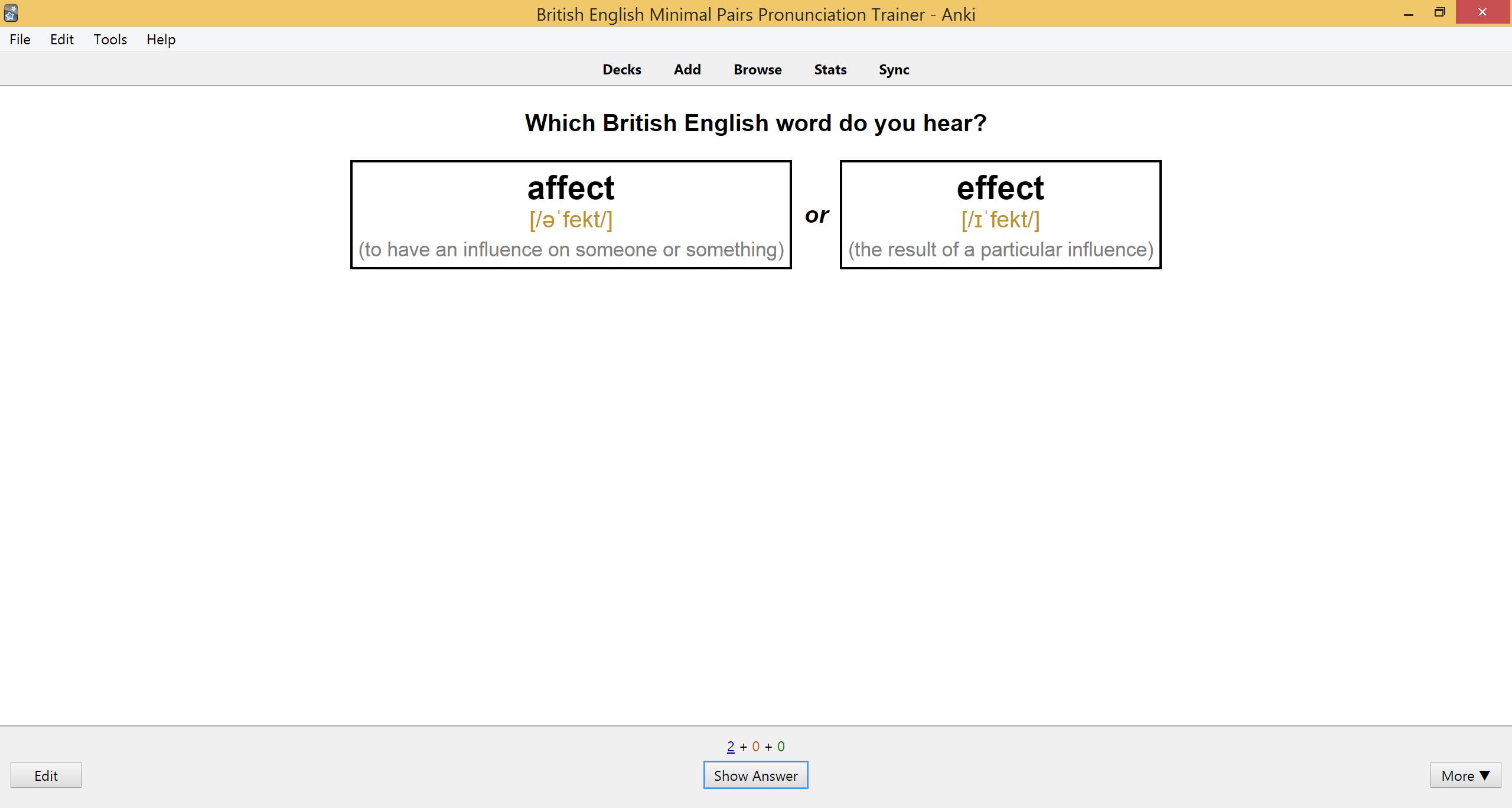This screenshot has width=1512, height=808.
Task: Open the Browse card browser
Action: tap(757, 70)
